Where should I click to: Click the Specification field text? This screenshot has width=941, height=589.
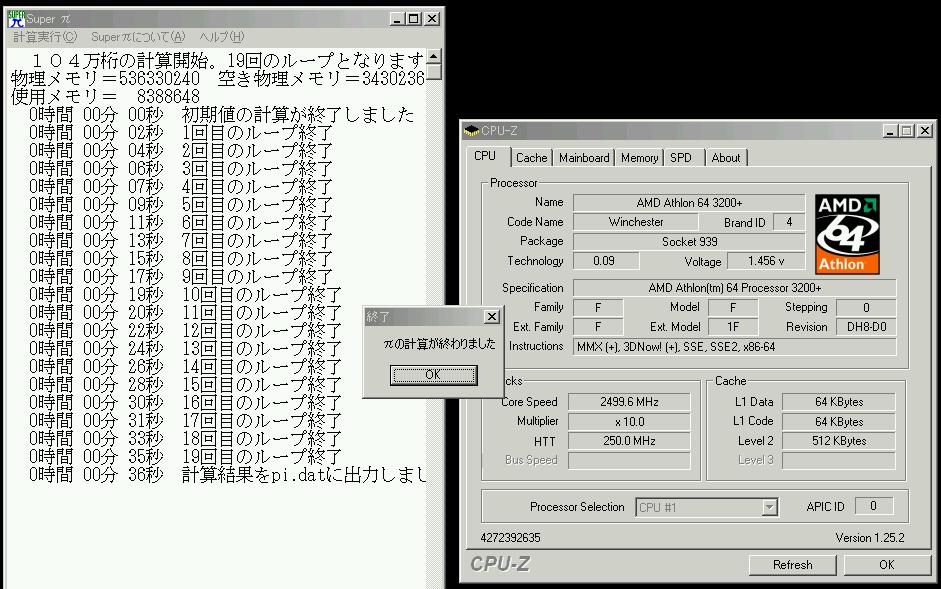[735, 288]
